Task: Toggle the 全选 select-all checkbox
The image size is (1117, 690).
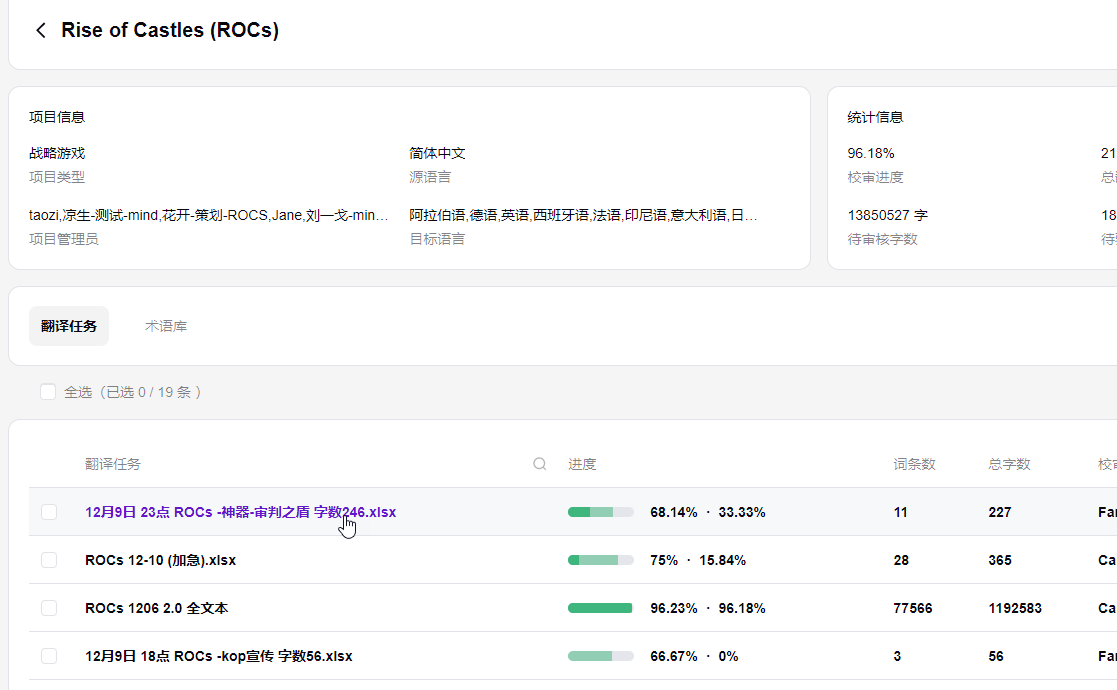Action: (48, 392)
